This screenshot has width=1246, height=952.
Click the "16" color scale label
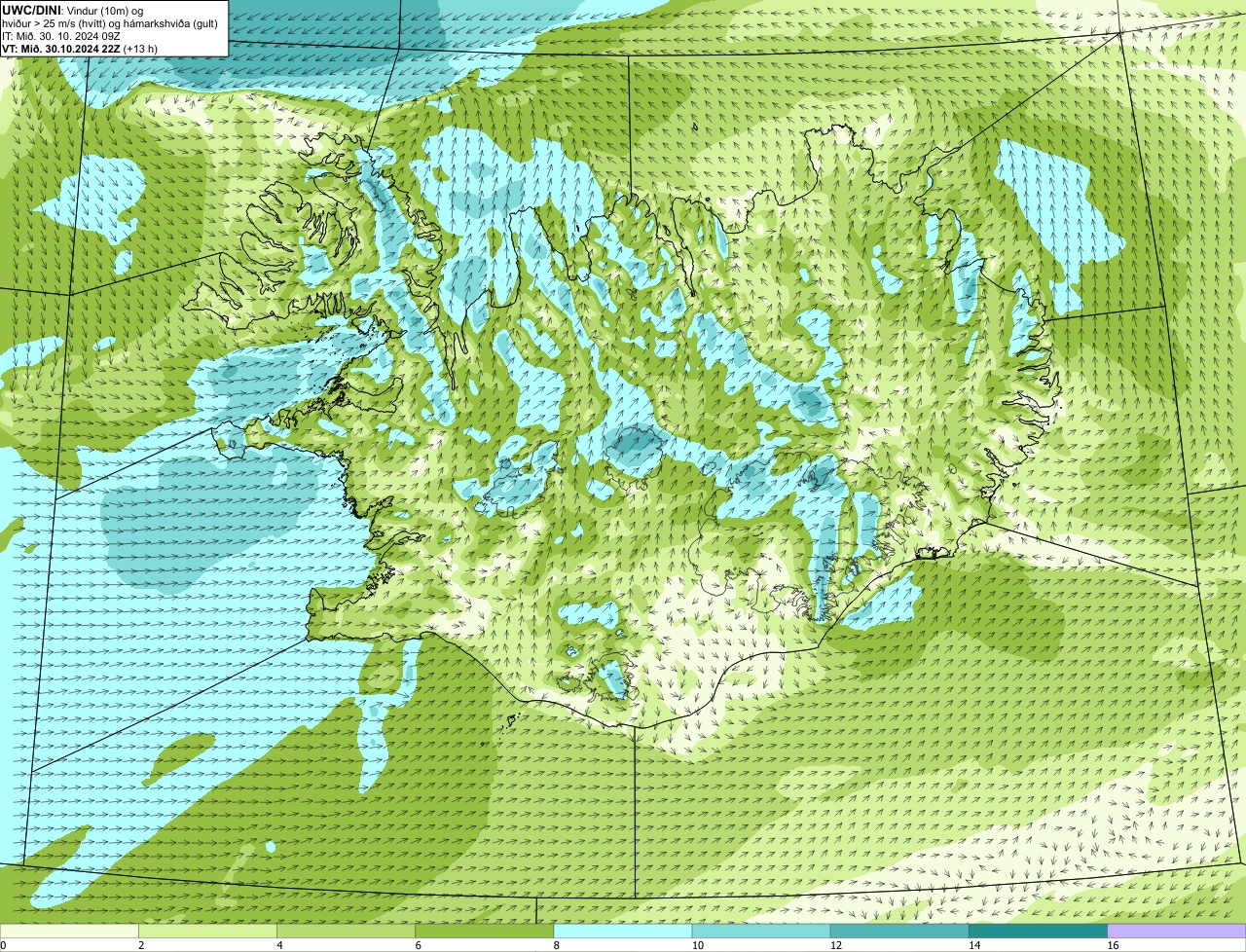1113,945
